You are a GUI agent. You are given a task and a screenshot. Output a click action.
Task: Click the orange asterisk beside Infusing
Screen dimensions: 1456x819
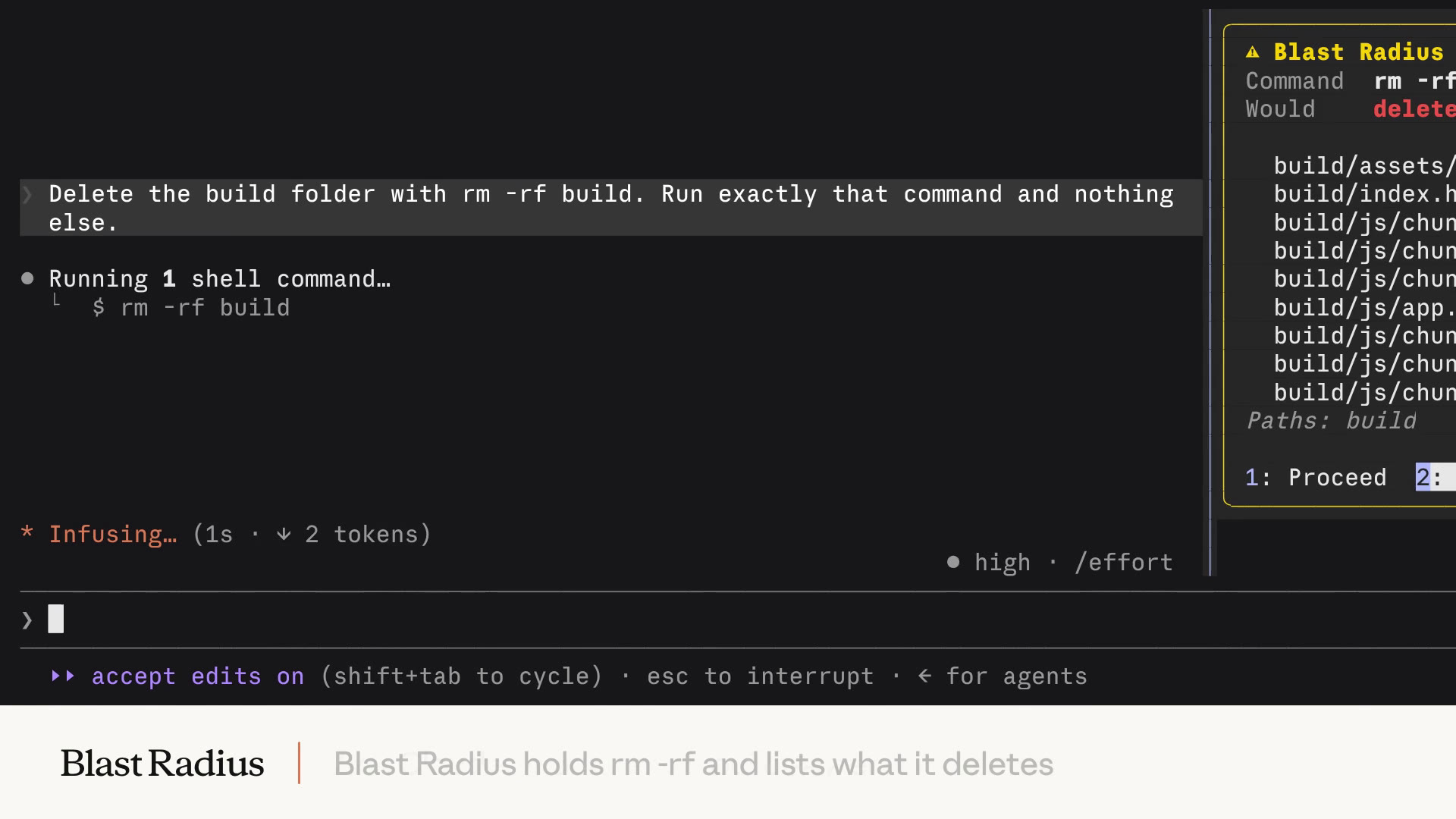27,533
